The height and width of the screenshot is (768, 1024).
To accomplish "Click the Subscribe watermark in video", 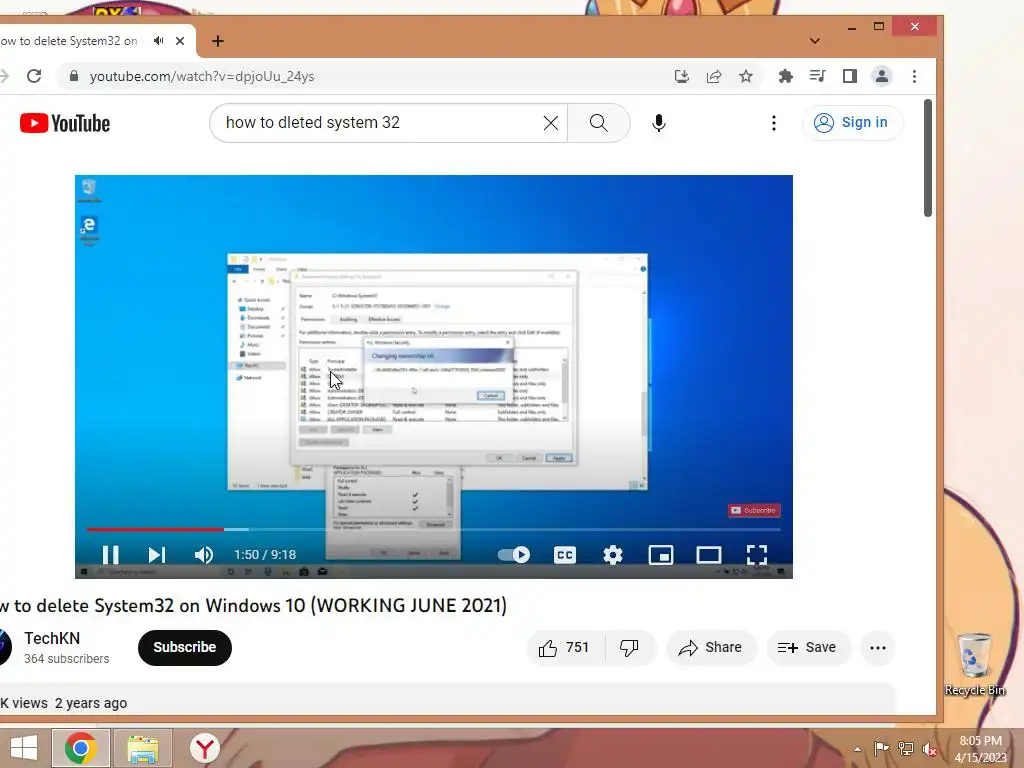I will (754, 510).
